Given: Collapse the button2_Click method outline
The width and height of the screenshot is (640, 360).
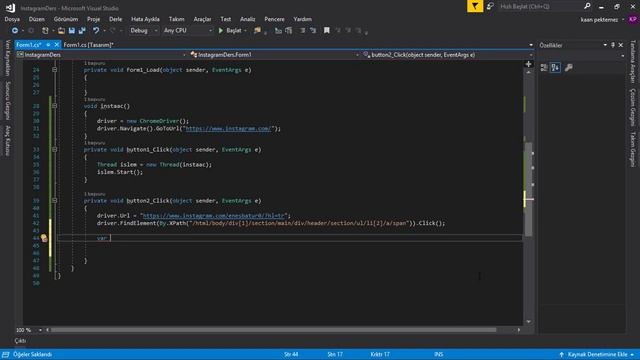Looking at the screenshot, I should point(54,200).
